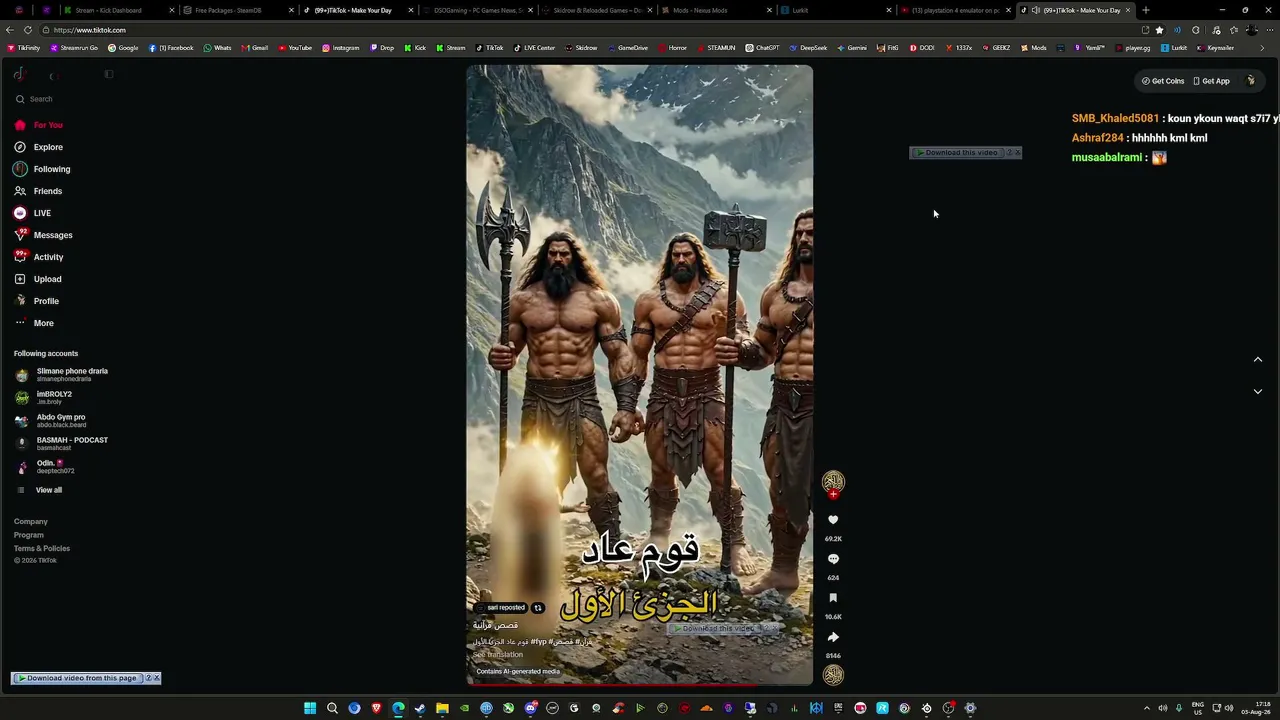Share the video with the arrow icon
This screenshot has height=720, width=1280.
click(x=833, y=637)
